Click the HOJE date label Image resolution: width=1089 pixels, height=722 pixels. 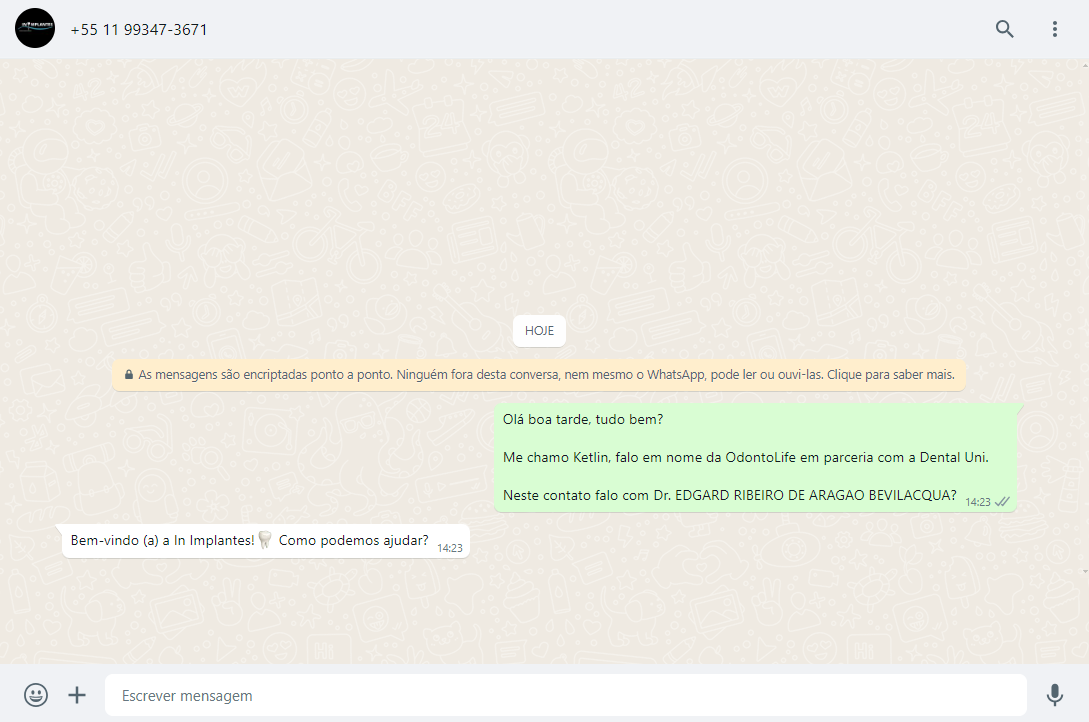539,331
